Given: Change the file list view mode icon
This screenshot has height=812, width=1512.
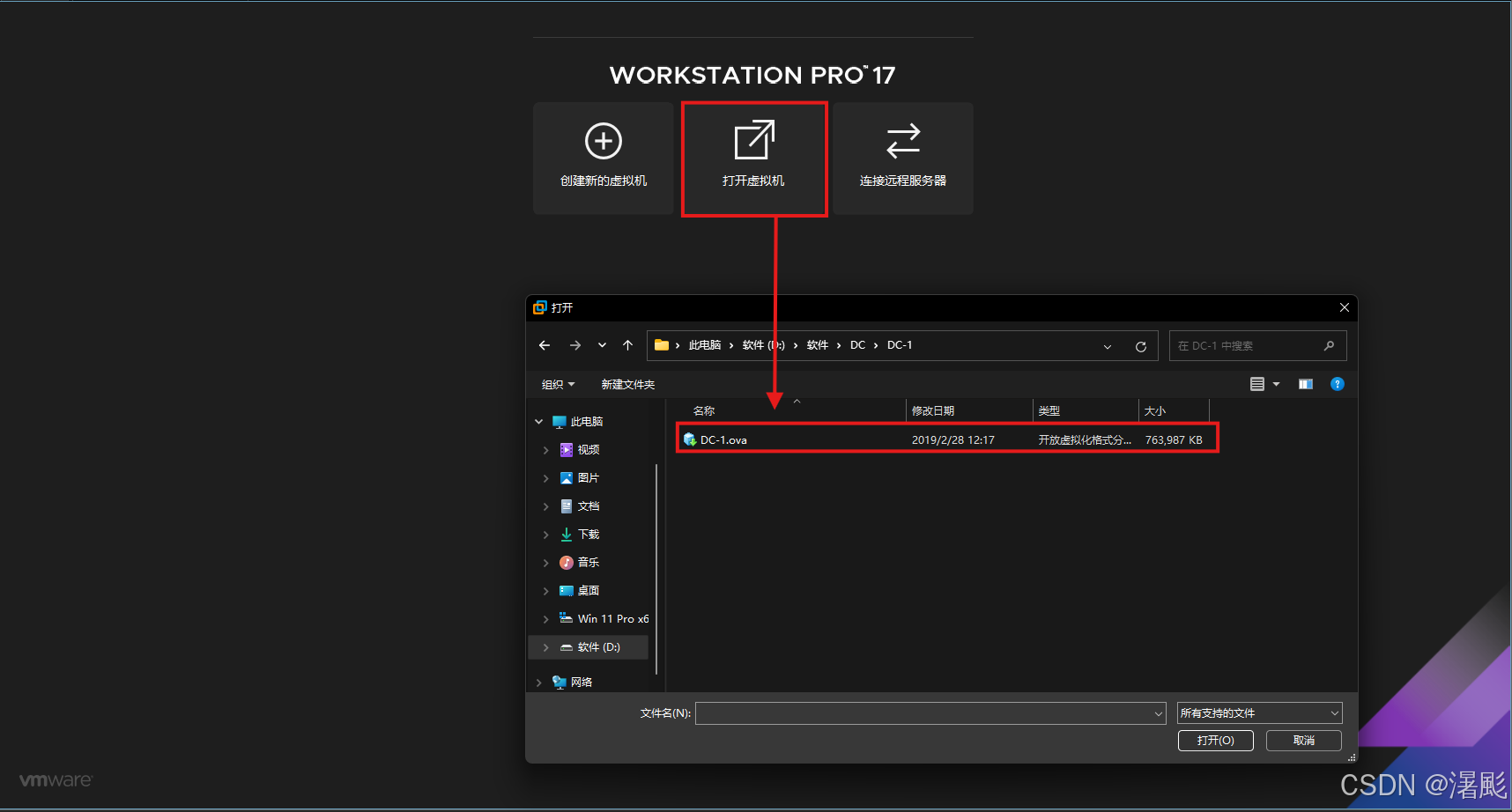Looking at the screenshot, I should (1257, 384).
